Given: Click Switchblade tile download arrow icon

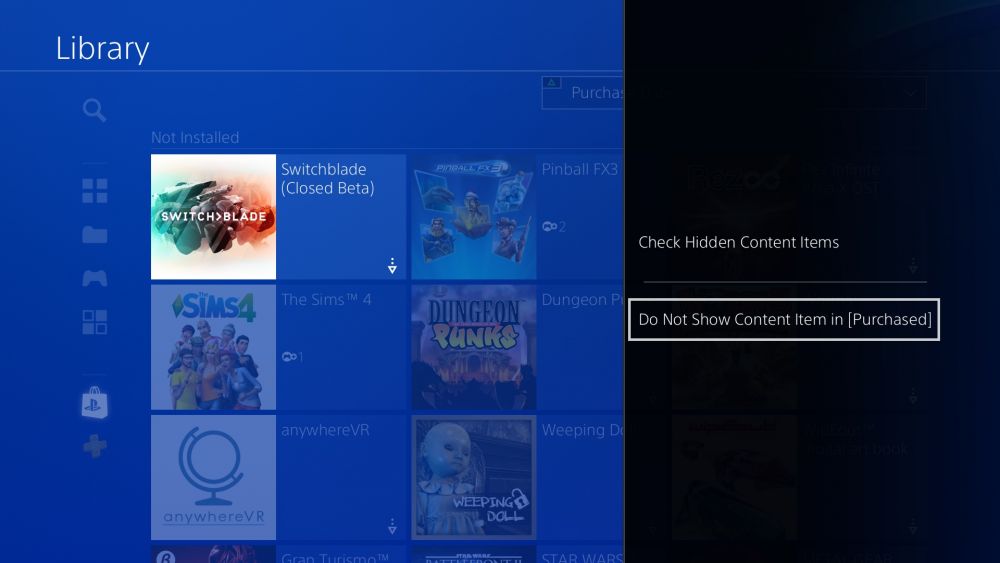Looking at the screenshot, I should pyautogui.click(x=392, y=266).
